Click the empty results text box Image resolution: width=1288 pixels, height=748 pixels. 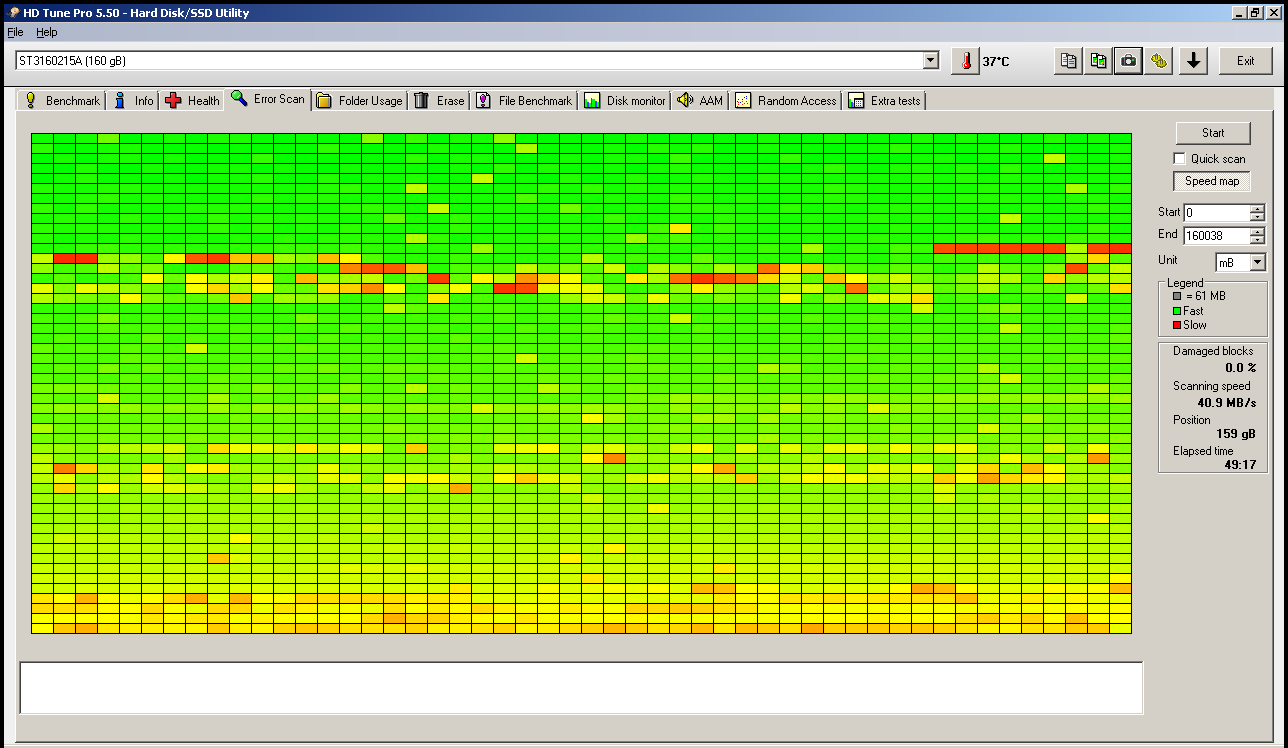coord(581,688)
